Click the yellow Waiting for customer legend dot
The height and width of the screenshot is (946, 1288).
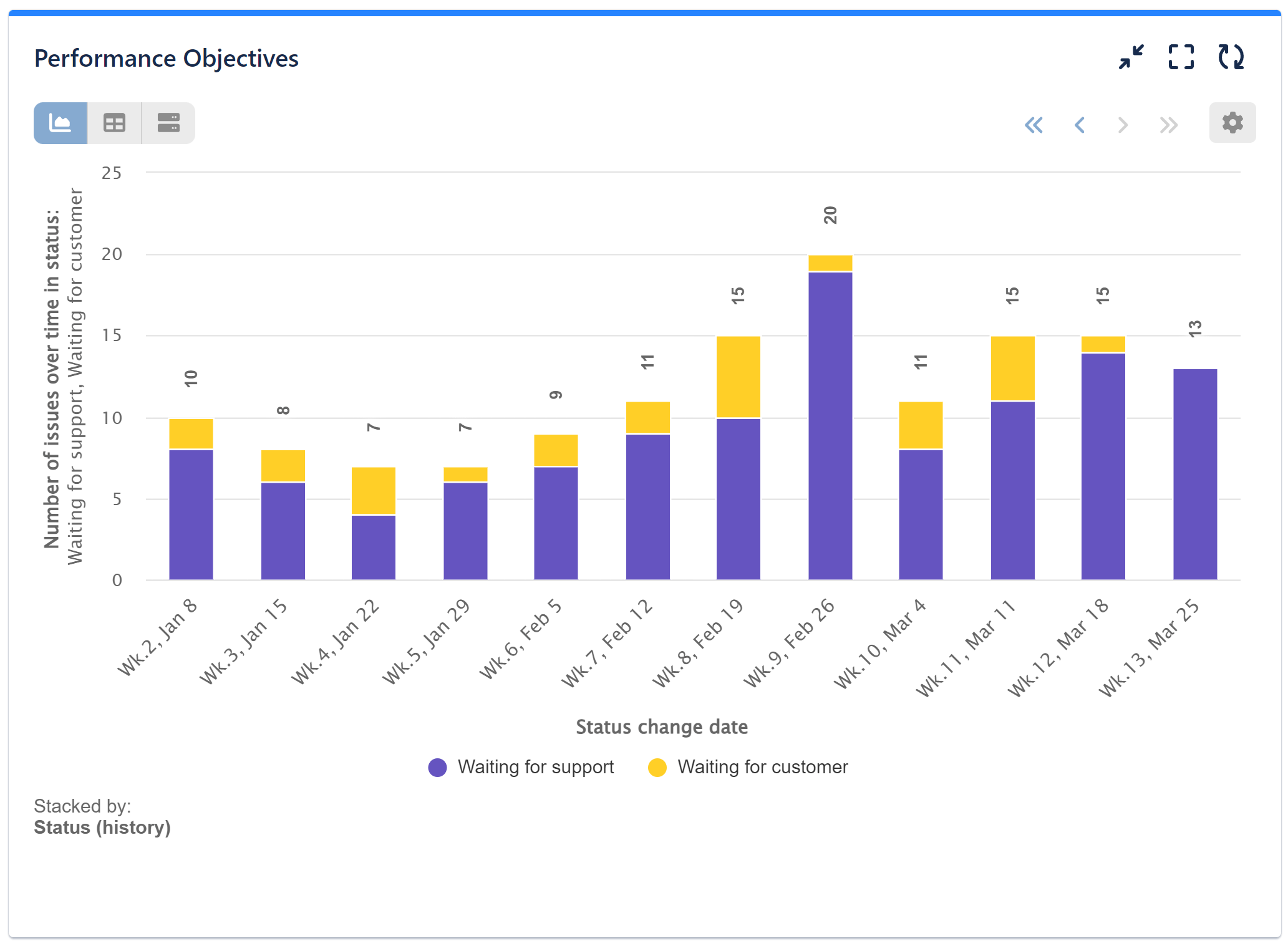coord(658,767)
